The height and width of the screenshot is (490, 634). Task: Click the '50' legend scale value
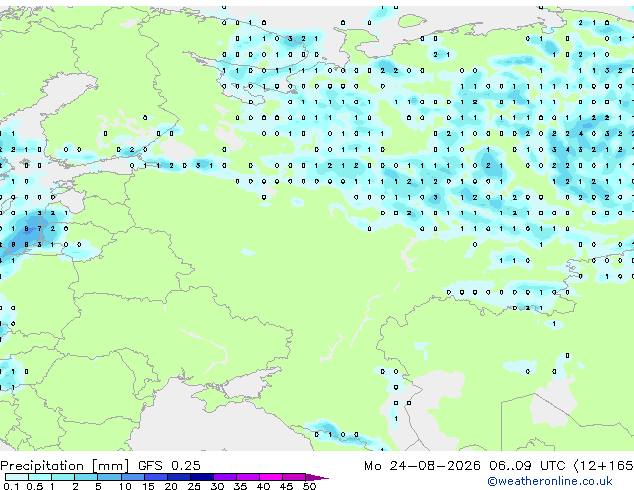tap(309, 486)
